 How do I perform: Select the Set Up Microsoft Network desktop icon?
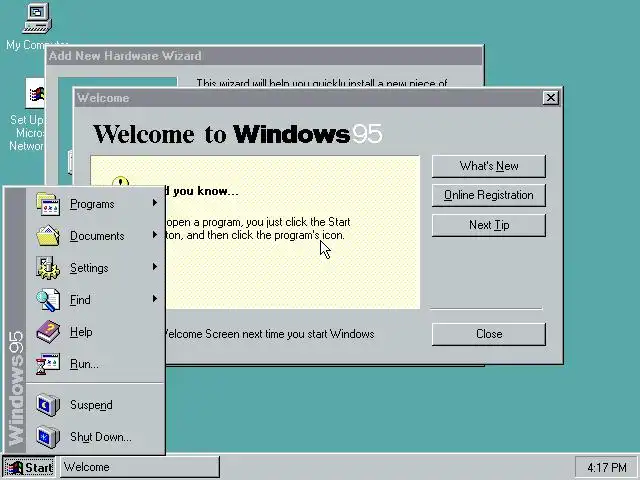tap(35, 93)
